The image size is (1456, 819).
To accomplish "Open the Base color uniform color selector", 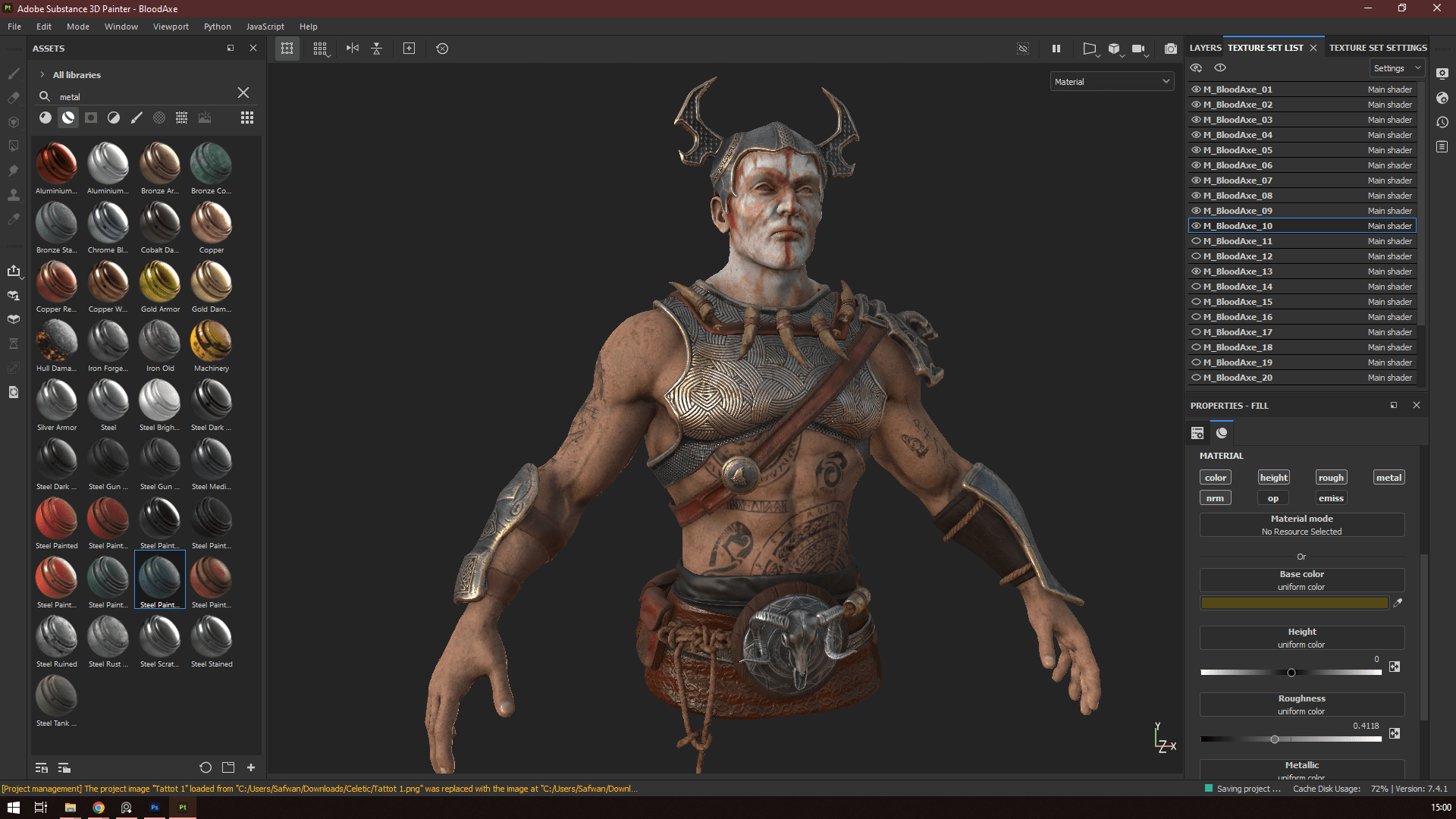I will tap(1301, 580).
